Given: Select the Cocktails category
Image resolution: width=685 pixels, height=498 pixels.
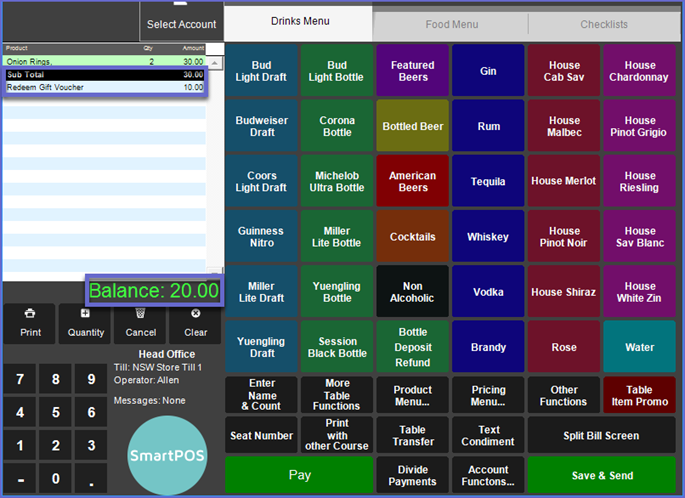Looking at the screenshot, I should [x=413, y=237].
